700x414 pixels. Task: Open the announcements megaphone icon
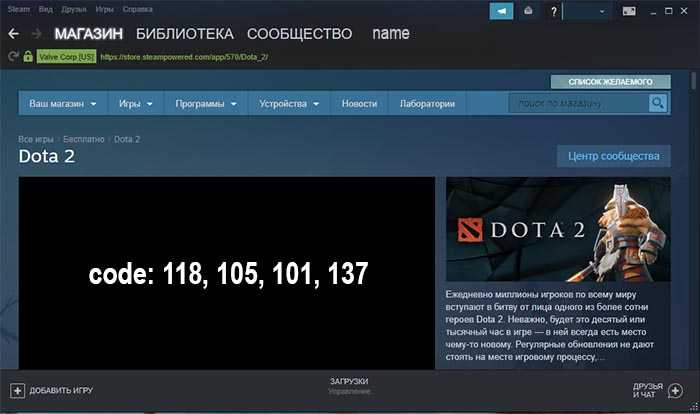coord(501,11)
